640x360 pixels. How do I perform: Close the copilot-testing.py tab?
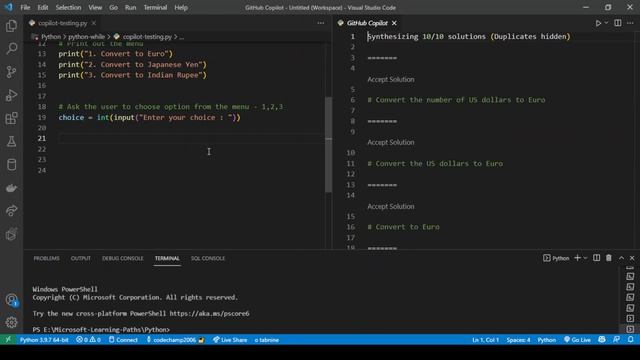coord(94,23)
